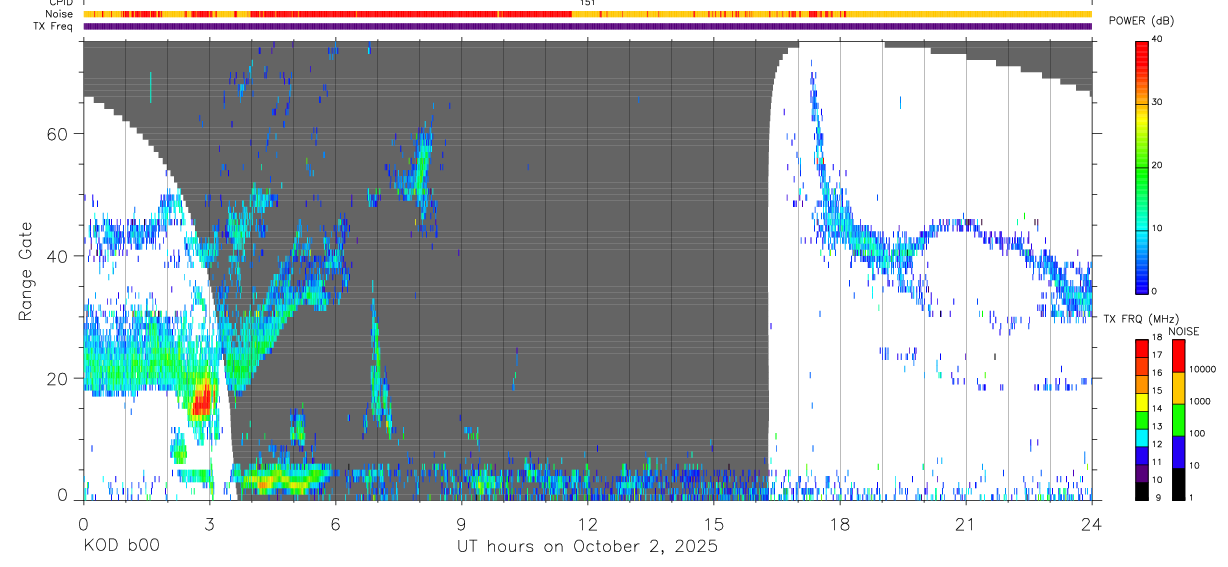Image resolution: width=1228 pixels, height=567 pixels.
Task: Click the TX FRQ (MHz) legend title
Action: (x=1139, y=318)
